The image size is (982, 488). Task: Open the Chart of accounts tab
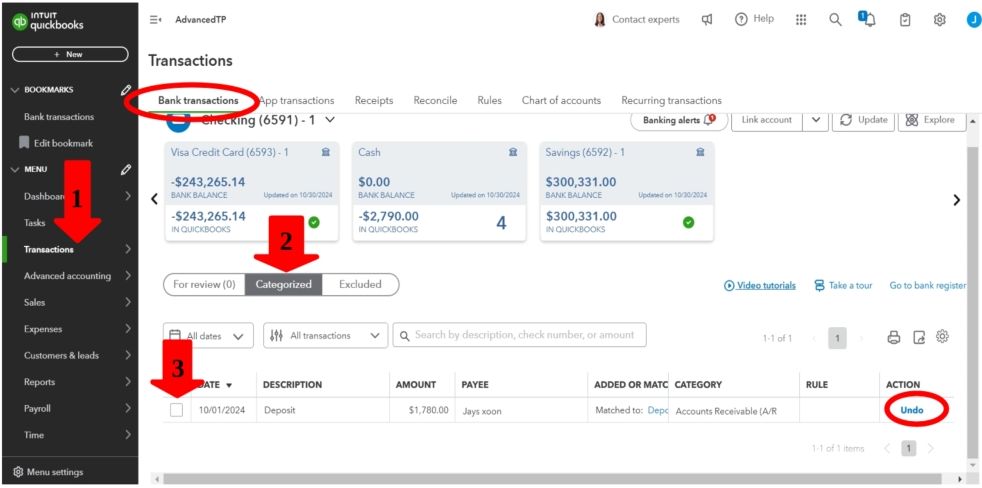click(x=561, y=100)
